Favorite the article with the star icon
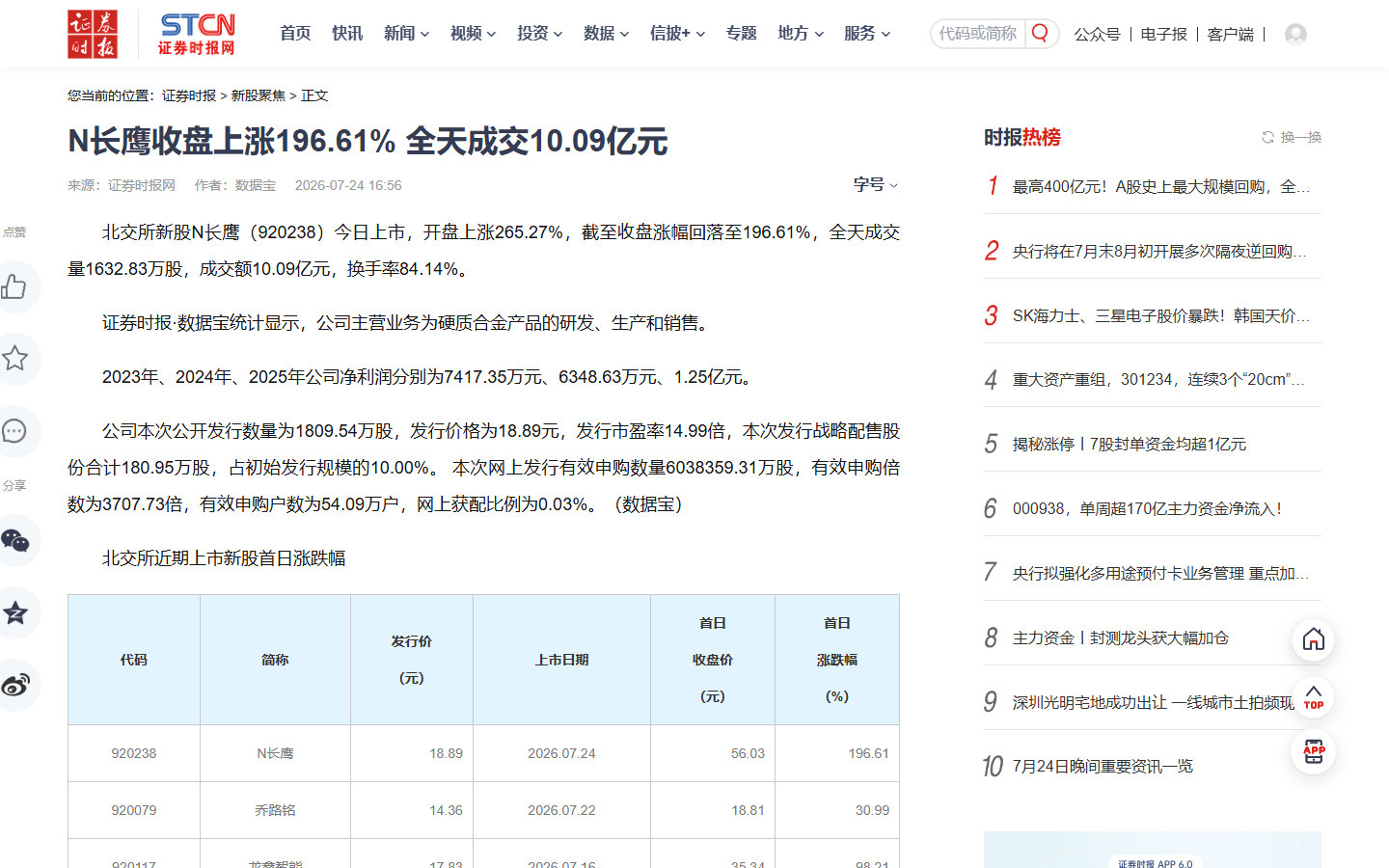Viewport: 1389px width, 868px height. (x=14, y=359)
